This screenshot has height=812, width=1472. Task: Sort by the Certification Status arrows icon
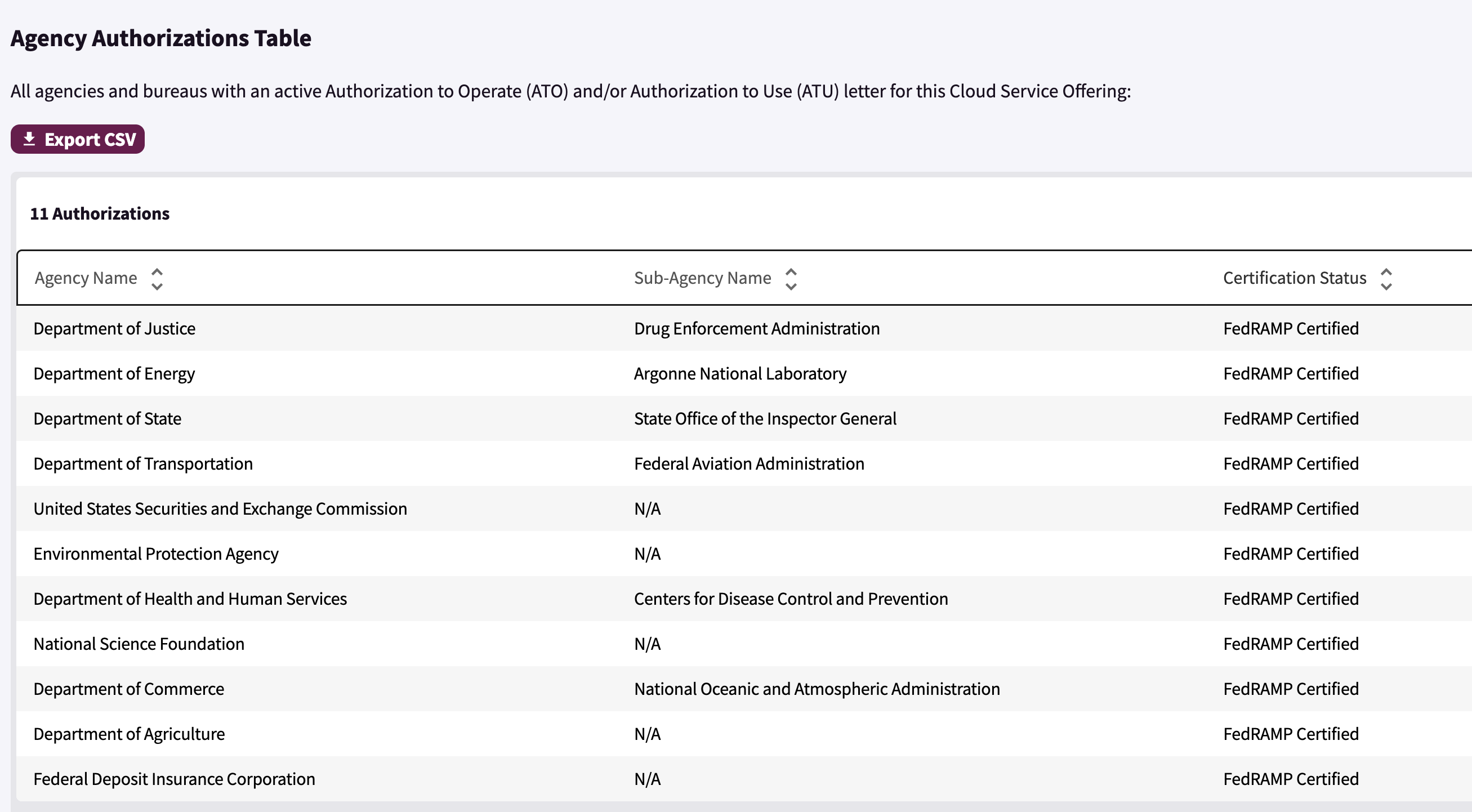[1386, 279]
